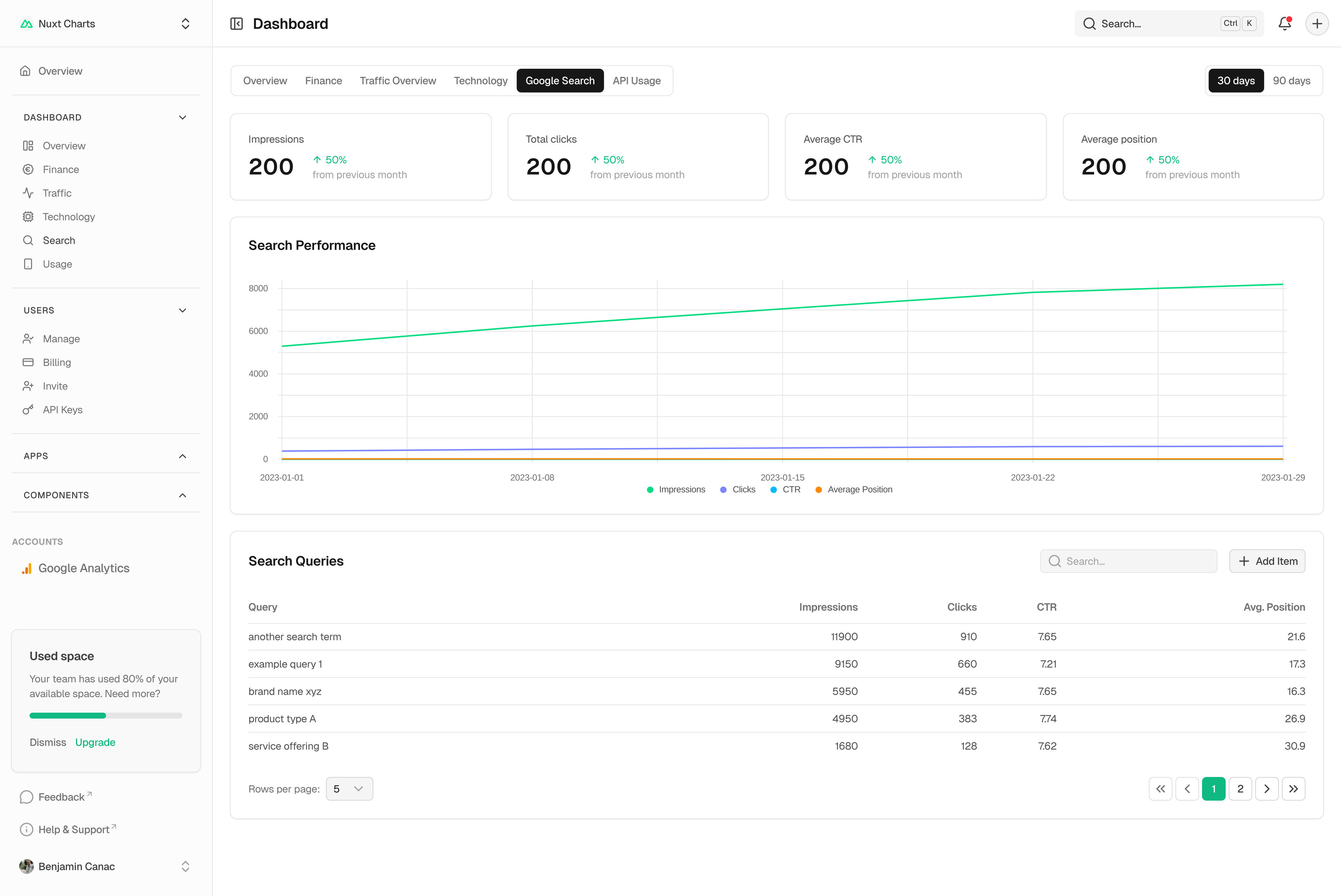1341x896 pixels.
Task: Click the plus icon in top header
Action: [x=1317, y=23]
